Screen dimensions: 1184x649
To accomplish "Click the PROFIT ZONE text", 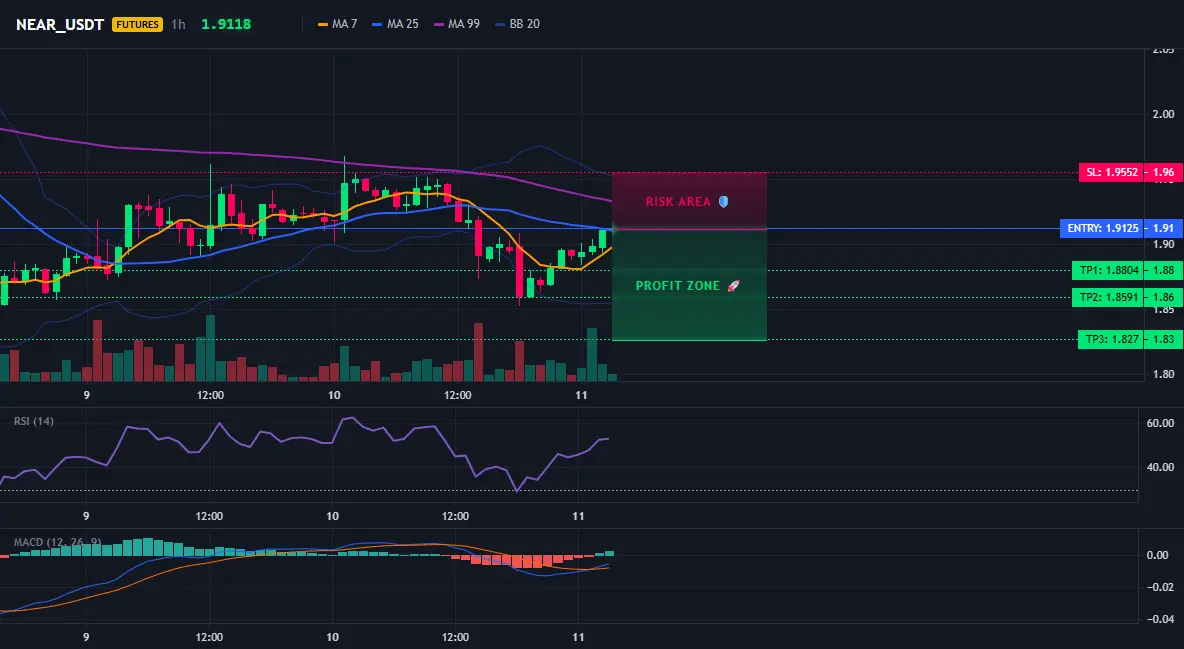I will coord(678,286).
